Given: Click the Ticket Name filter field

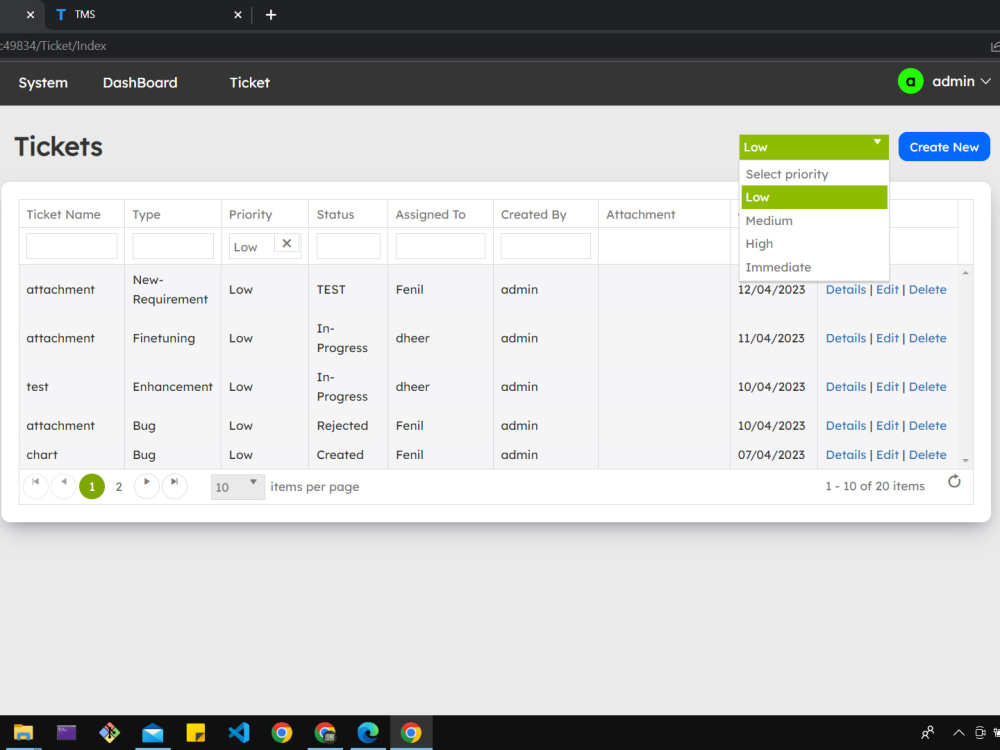Looking at the screenshot, I should coord(71,246).
